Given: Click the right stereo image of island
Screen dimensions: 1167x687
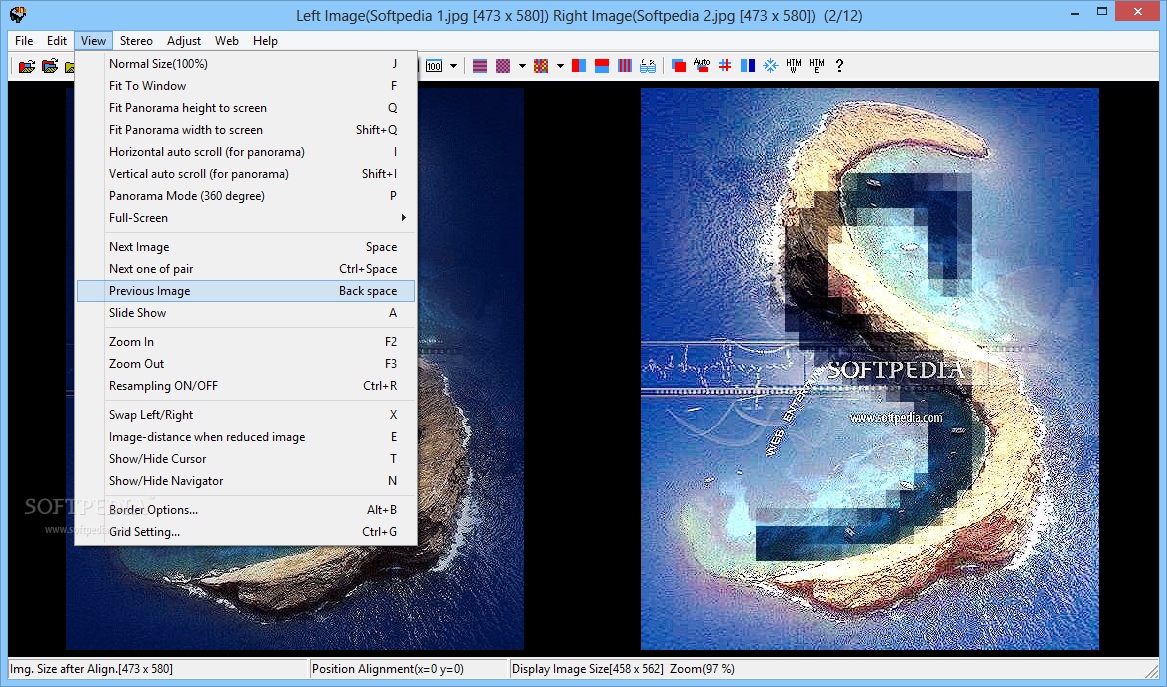Looking at the screenshot, I should click(869, 369).
